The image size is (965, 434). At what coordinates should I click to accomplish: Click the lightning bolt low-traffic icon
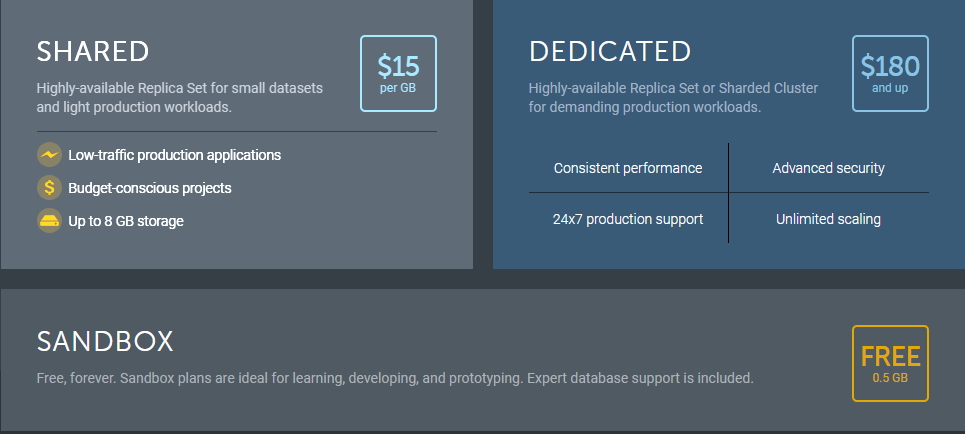tap(49, 155)
